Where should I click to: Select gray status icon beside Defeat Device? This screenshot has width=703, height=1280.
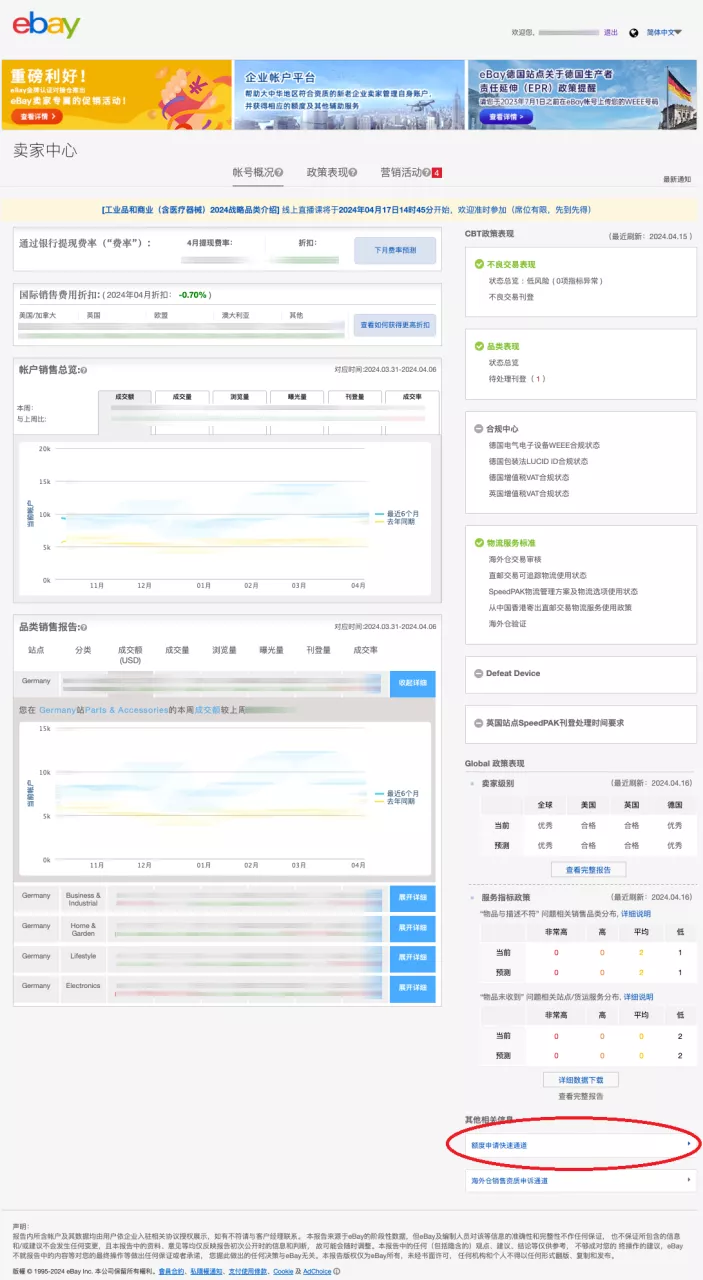tap(479, 674)
